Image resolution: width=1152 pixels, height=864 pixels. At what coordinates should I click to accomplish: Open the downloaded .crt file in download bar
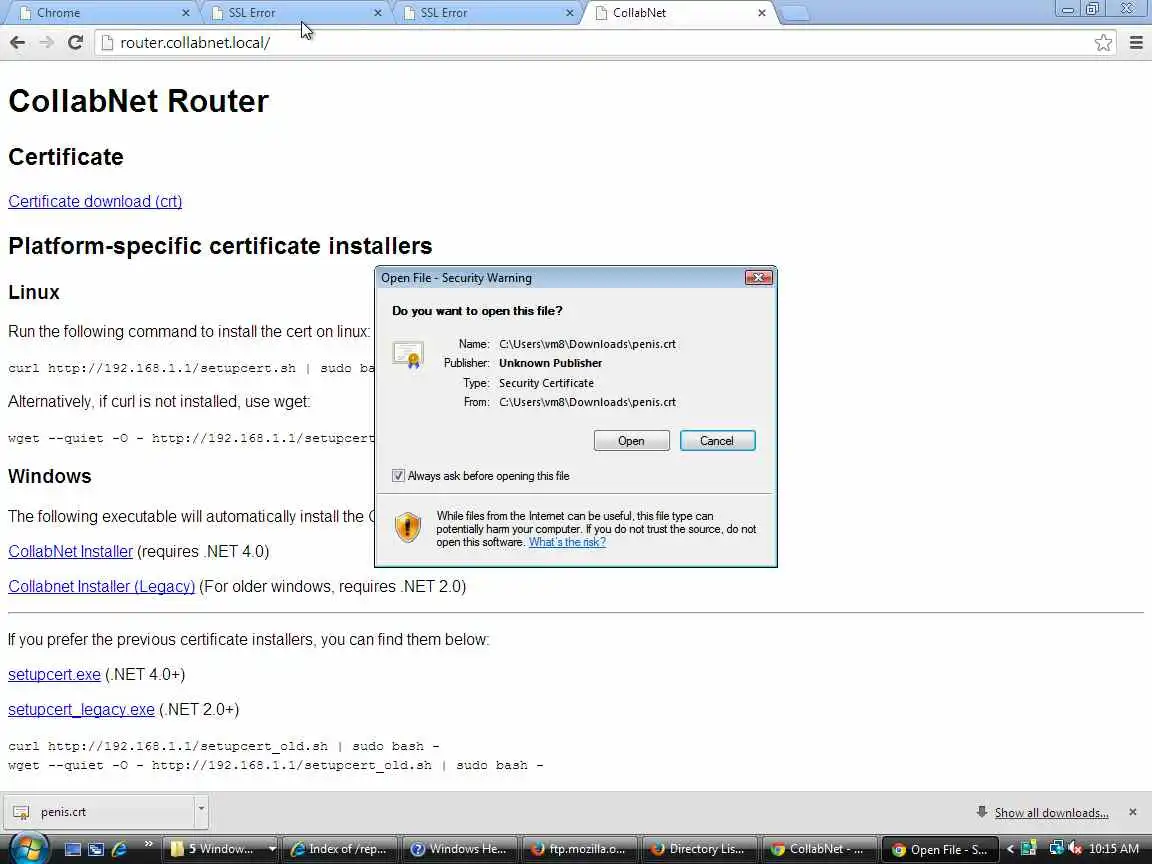99,812
